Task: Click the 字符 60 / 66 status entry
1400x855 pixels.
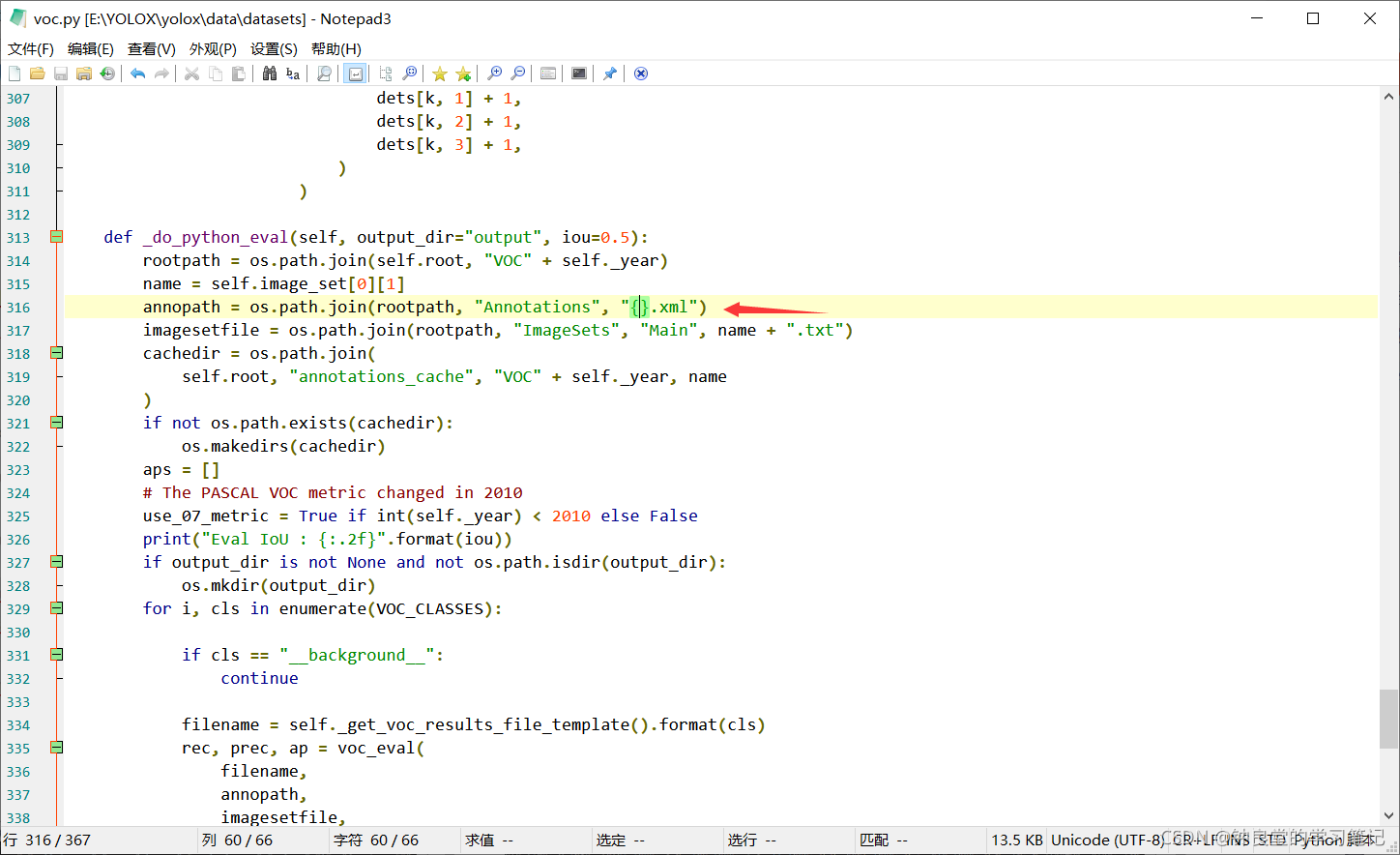Action: 376,840
